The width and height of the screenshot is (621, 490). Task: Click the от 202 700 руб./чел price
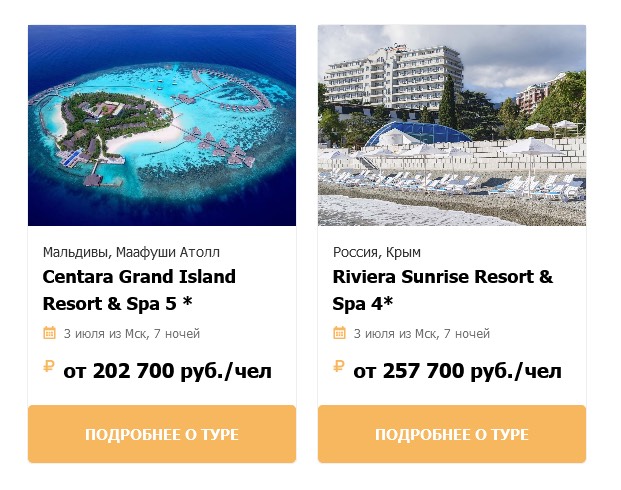pos(168,371)
